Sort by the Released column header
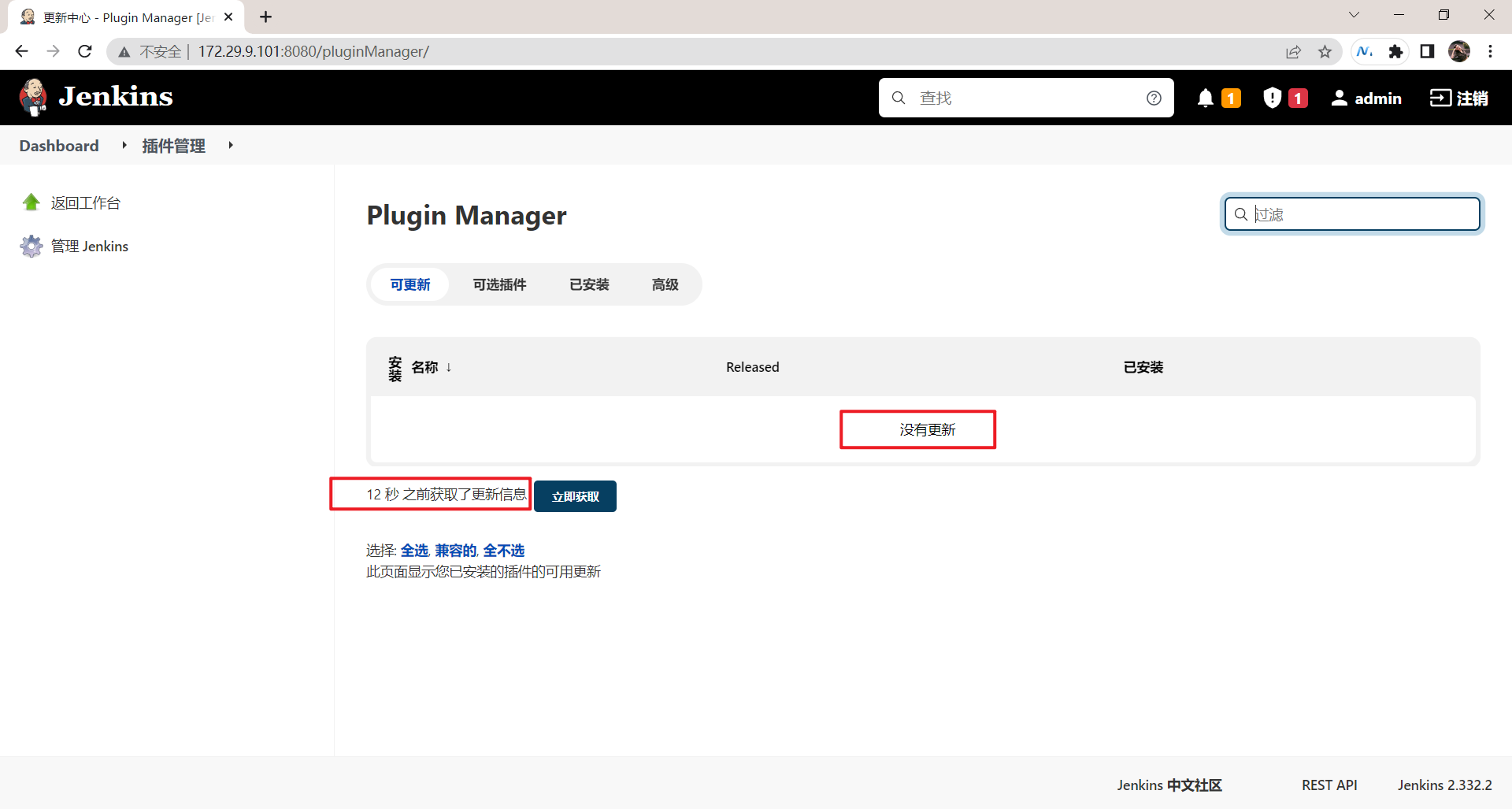Image resolution: width=1512 pixels, height=809 pixels. (x=752, y=367)
